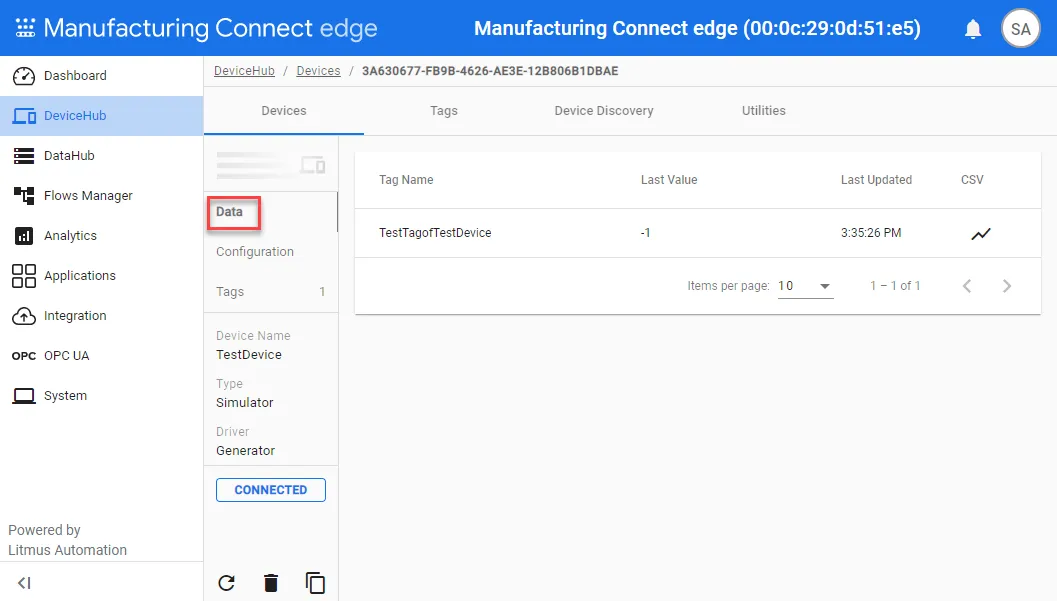The image size is (1057, 601).
Task: Click the Manufacturing Connect edge logo title
Action: tap(210, 28)
